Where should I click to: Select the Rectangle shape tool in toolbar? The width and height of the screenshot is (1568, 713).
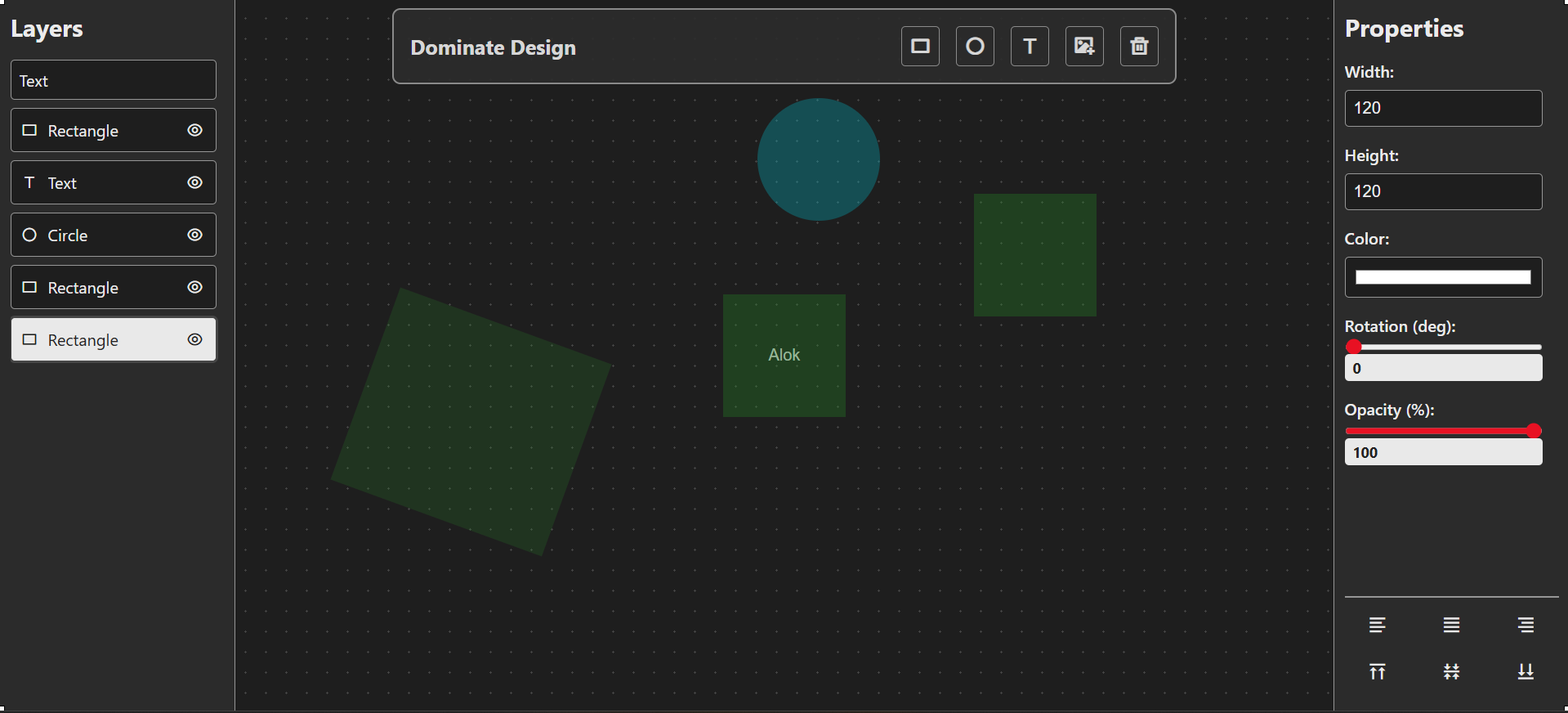[920, 47]
